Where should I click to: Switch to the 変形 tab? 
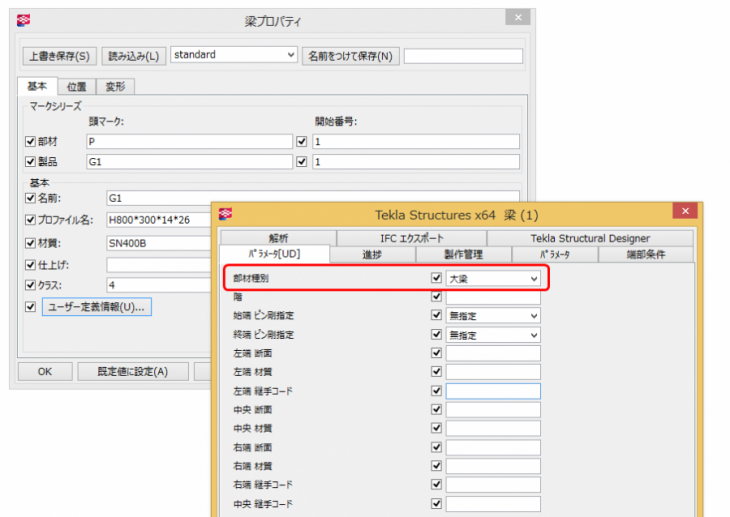pyautogui.click(x=115, y=87)
